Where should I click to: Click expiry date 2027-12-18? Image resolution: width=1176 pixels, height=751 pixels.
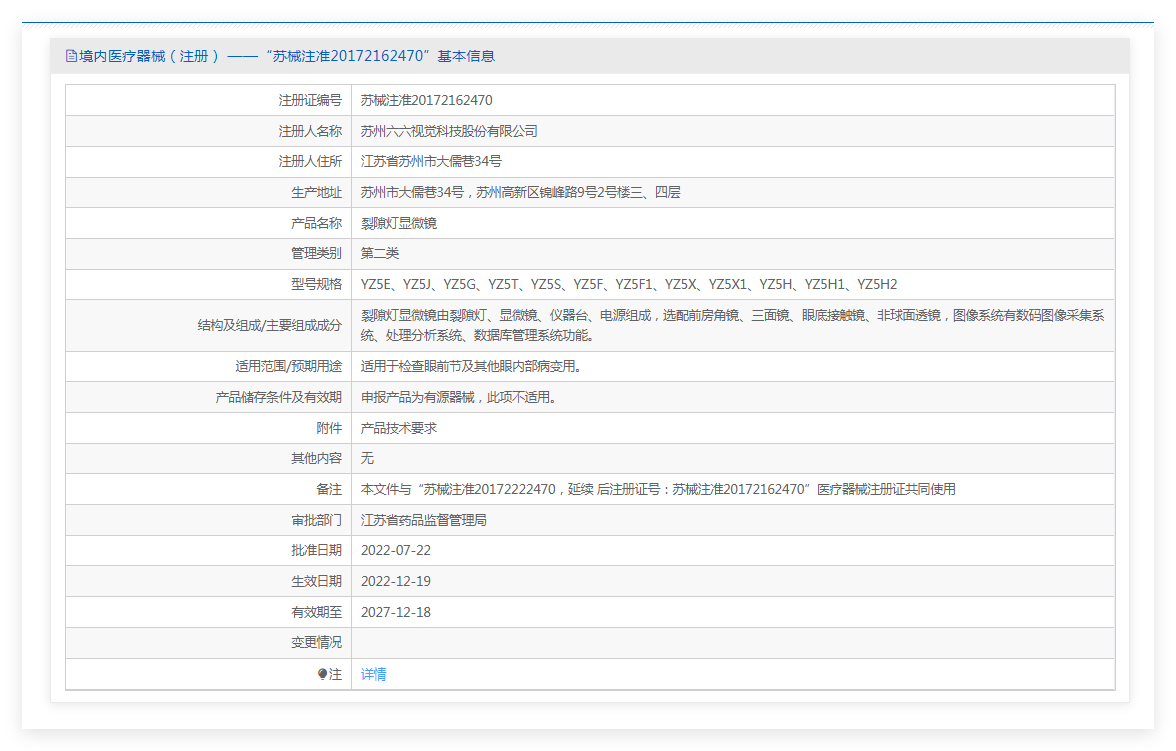coord(395,612)
